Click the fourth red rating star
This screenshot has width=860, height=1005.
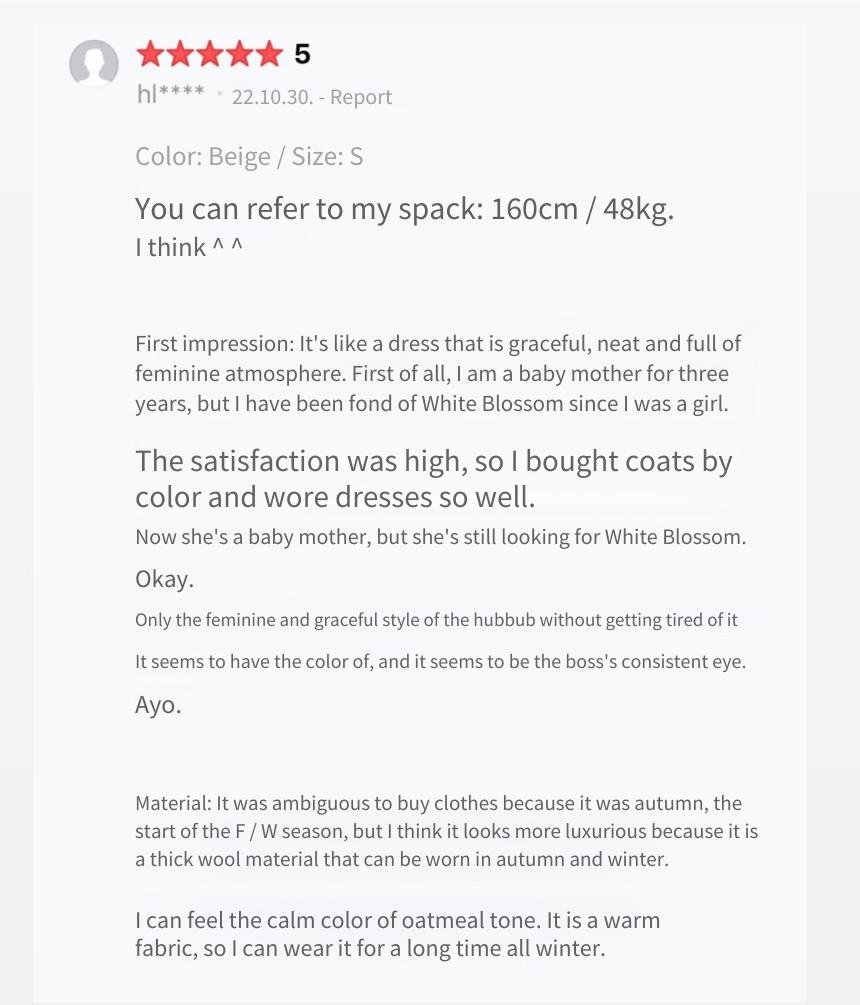tap(239, 54)
